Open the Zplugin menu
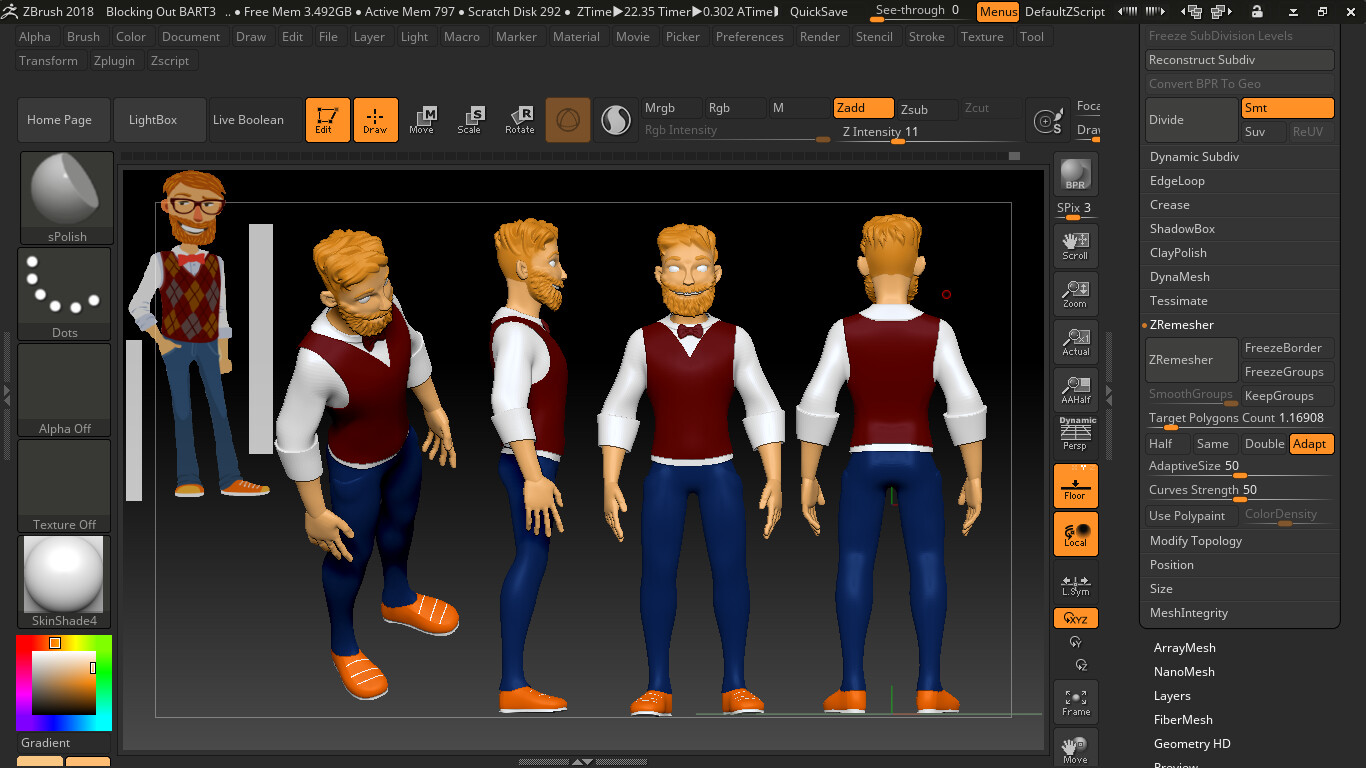 click(114, 61)
